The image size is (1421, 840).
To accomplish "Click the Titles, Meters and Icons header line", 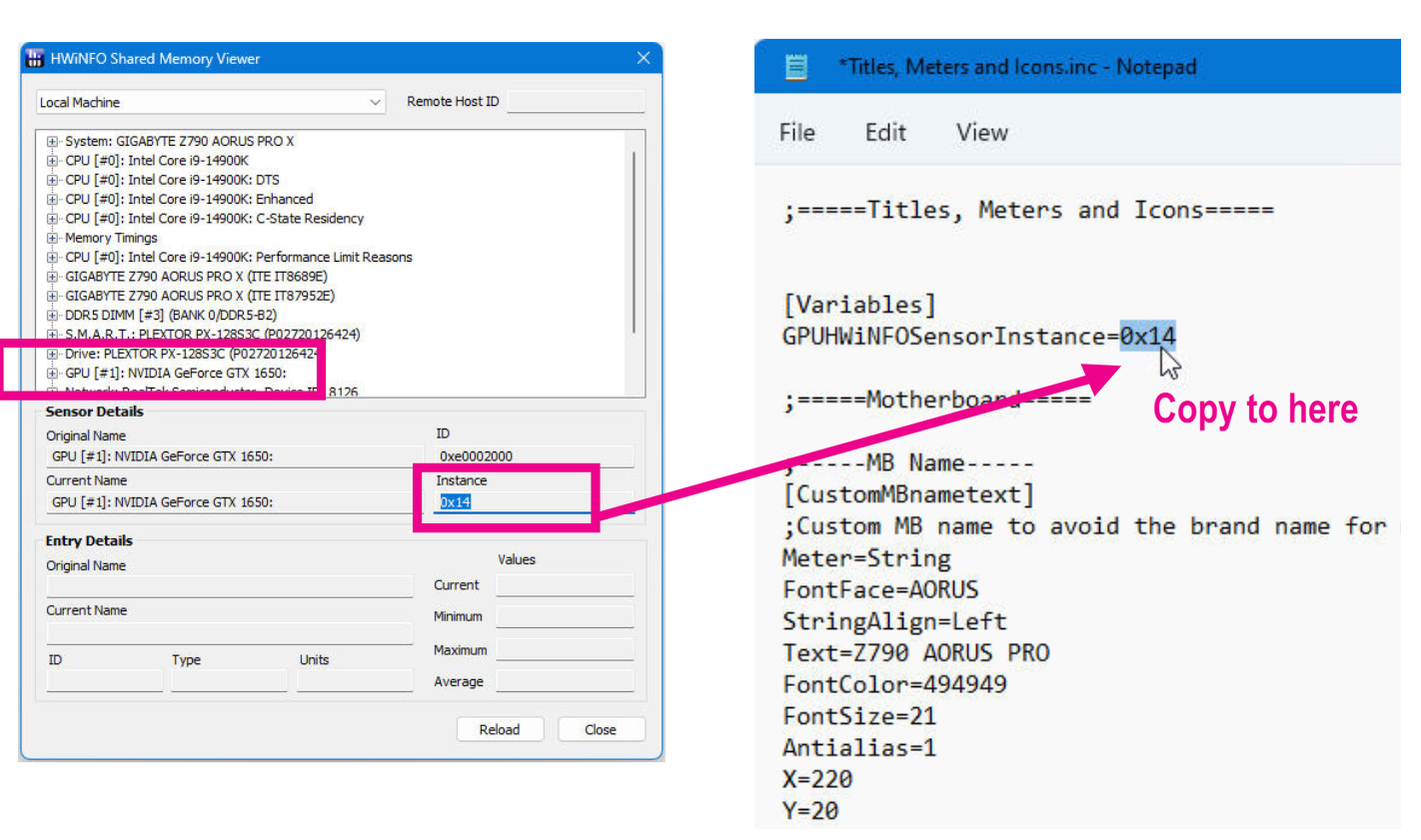I will point(1028,211).
